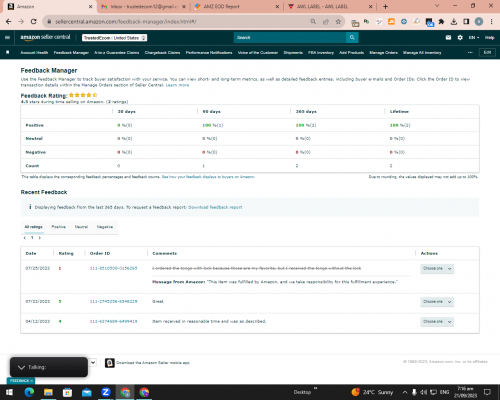Open Choose one dropdown for 04/11/2023 feedback
Screen dimensions: 500x400
coord(437,322)
